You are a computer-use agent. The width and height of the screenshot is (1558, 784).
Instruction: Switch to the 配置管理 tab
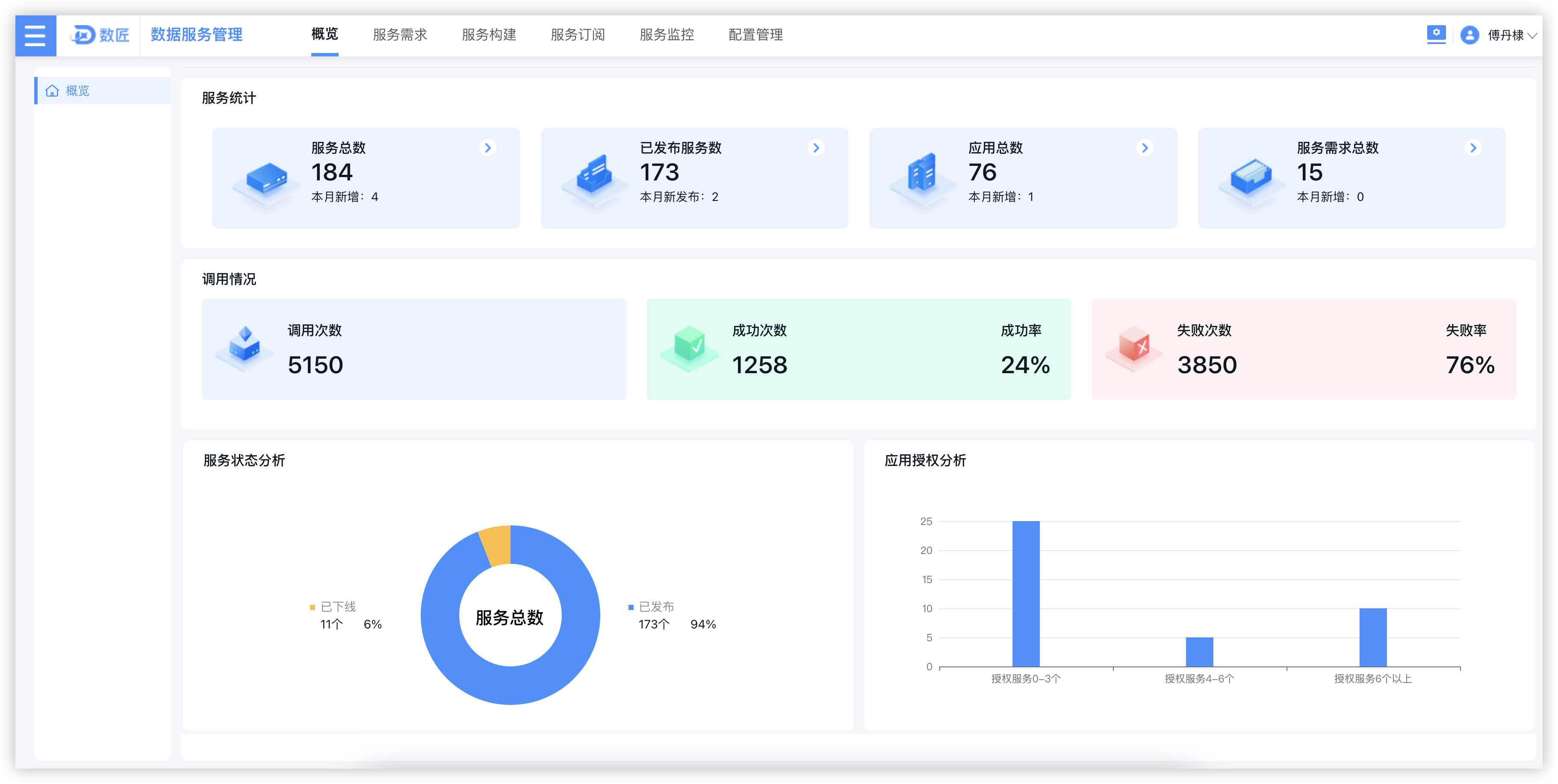[x=755, y=35]
